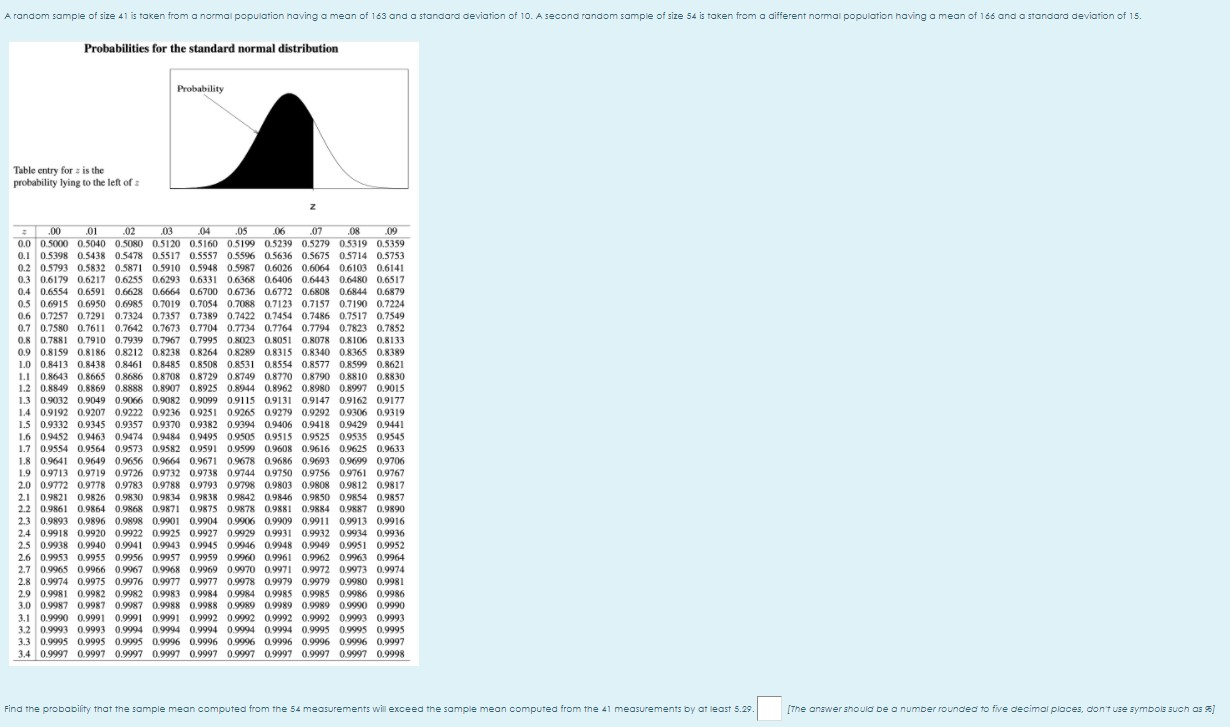Click the row label 1.0
1230x727 pixels.
pos(26,366)
